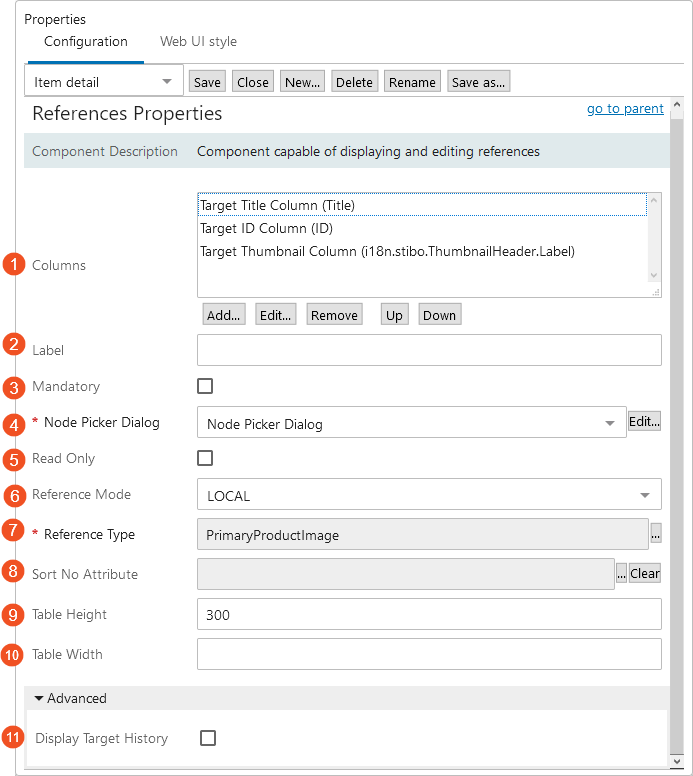Click the scroll-up arrow of the properties panel

pyautogui.click(x=676, y=105)
